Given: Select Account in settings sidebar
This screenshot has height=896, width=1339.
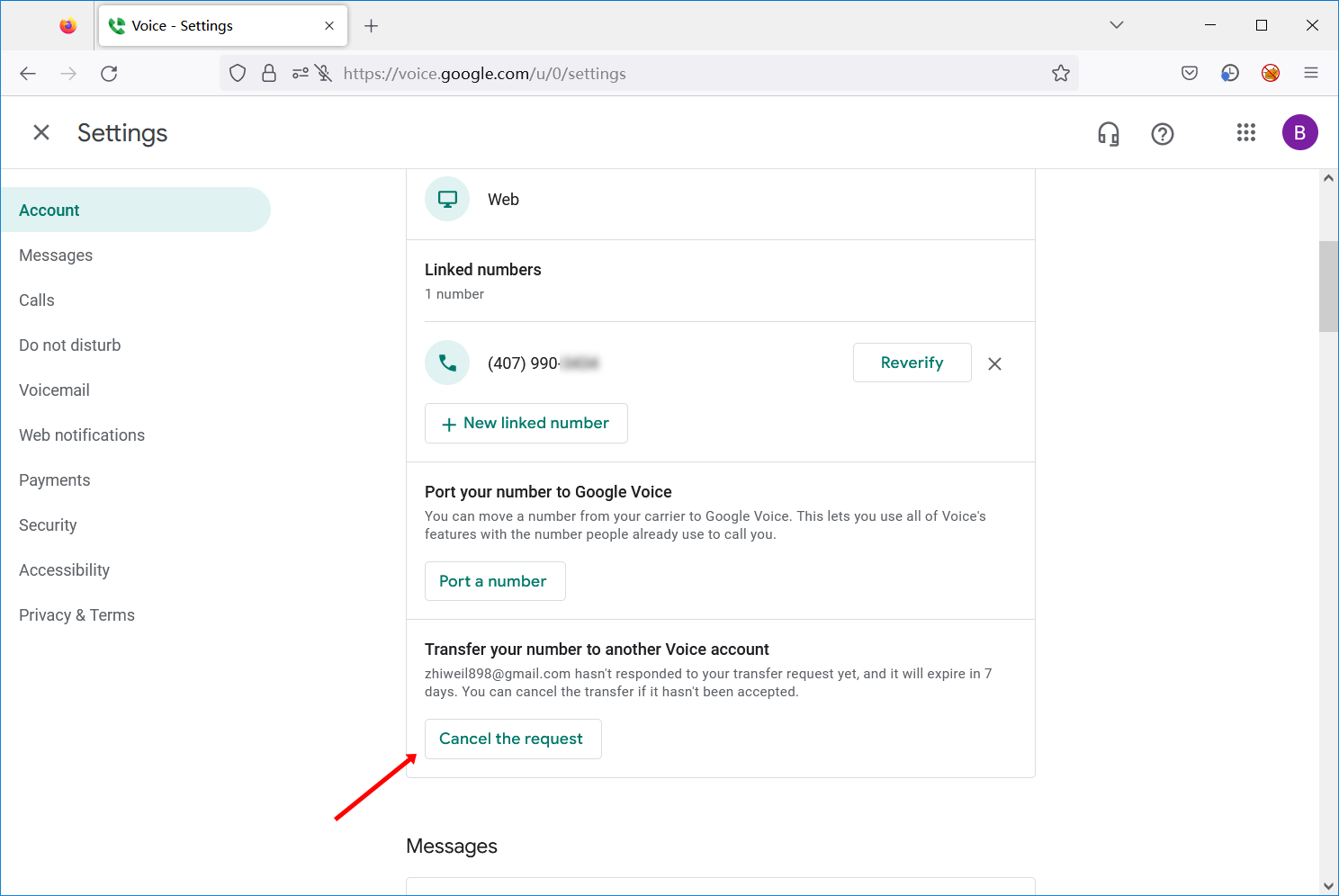Looking at the screenshot, I should 135,210.
